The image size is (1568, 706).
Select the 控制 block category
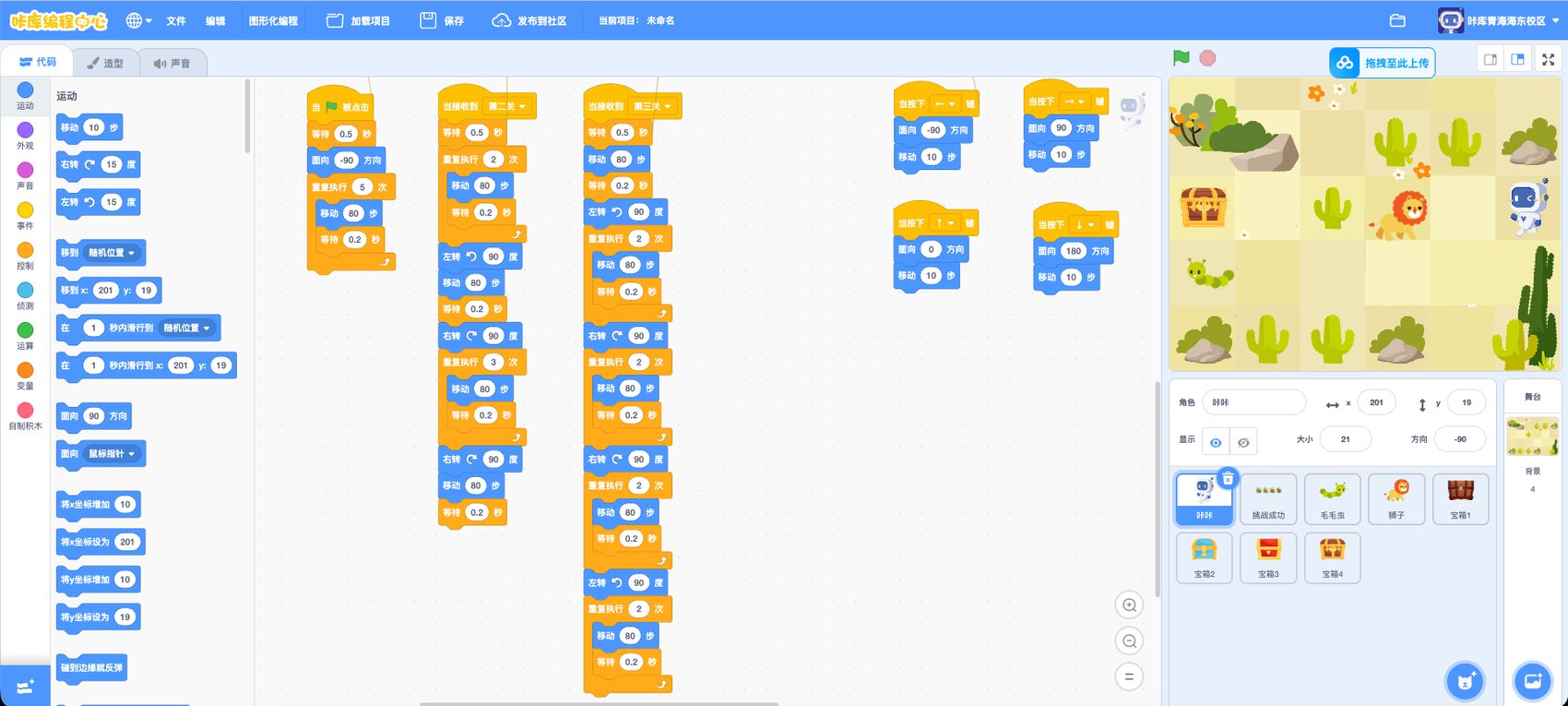[25, 256]
